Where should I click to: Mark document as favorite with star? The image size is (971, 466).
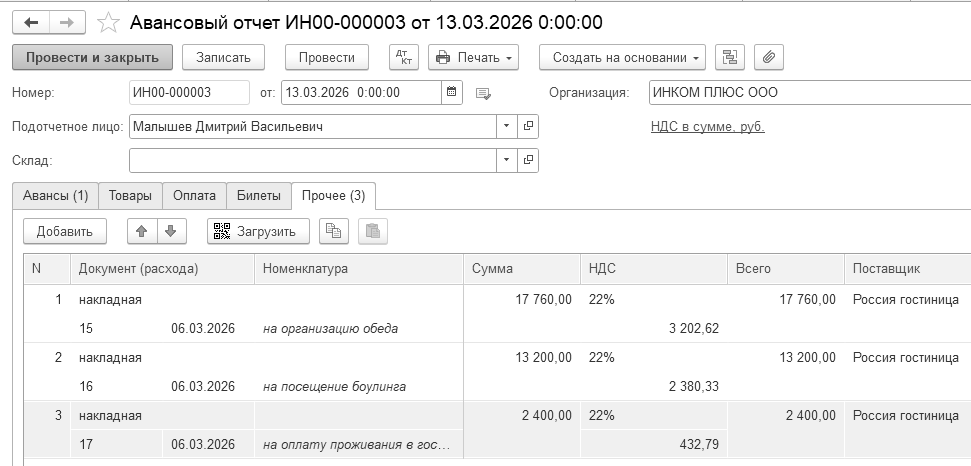coord(111,22)
